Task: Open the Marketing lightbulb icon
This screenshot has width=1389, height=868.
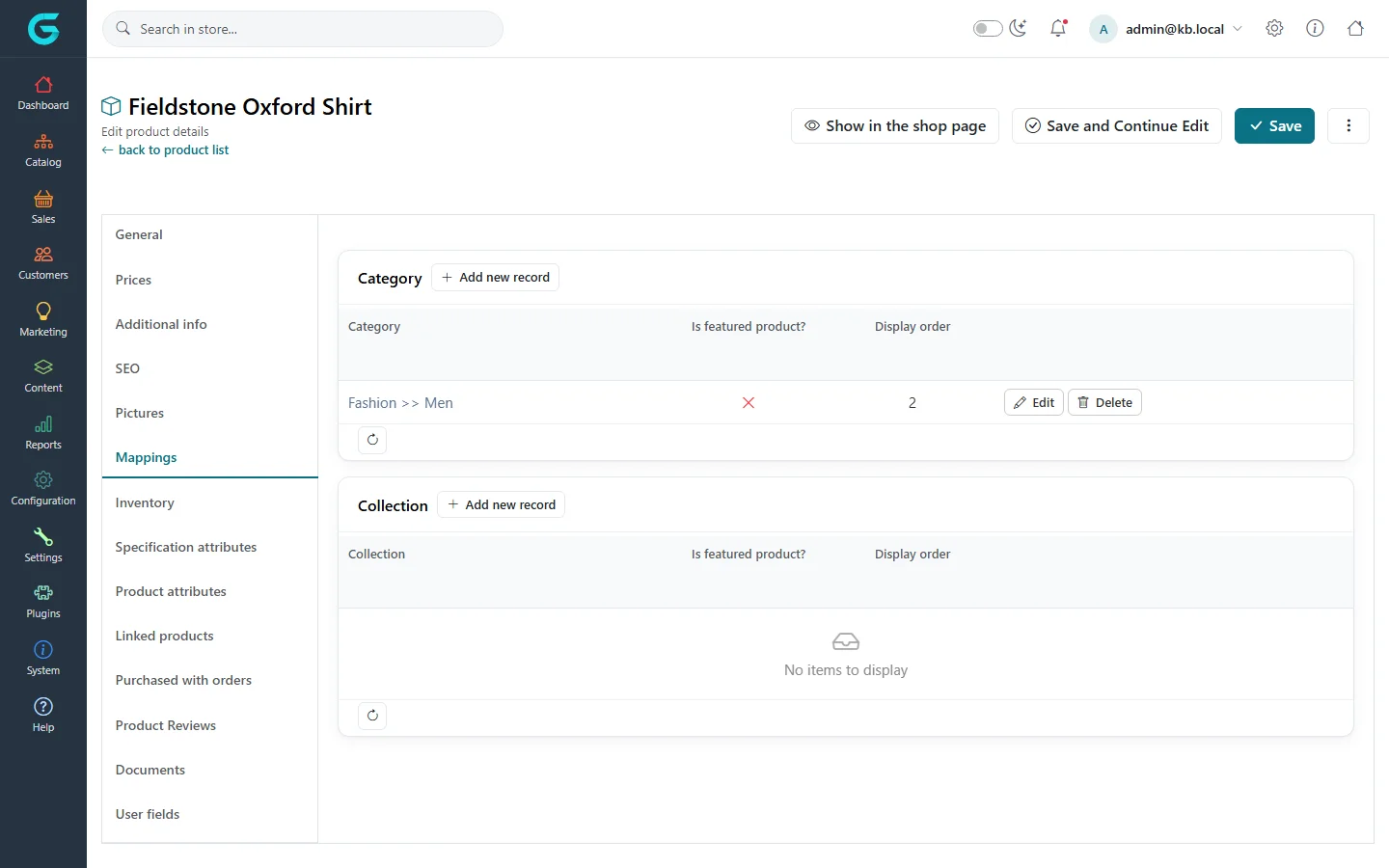Action: 43,311
